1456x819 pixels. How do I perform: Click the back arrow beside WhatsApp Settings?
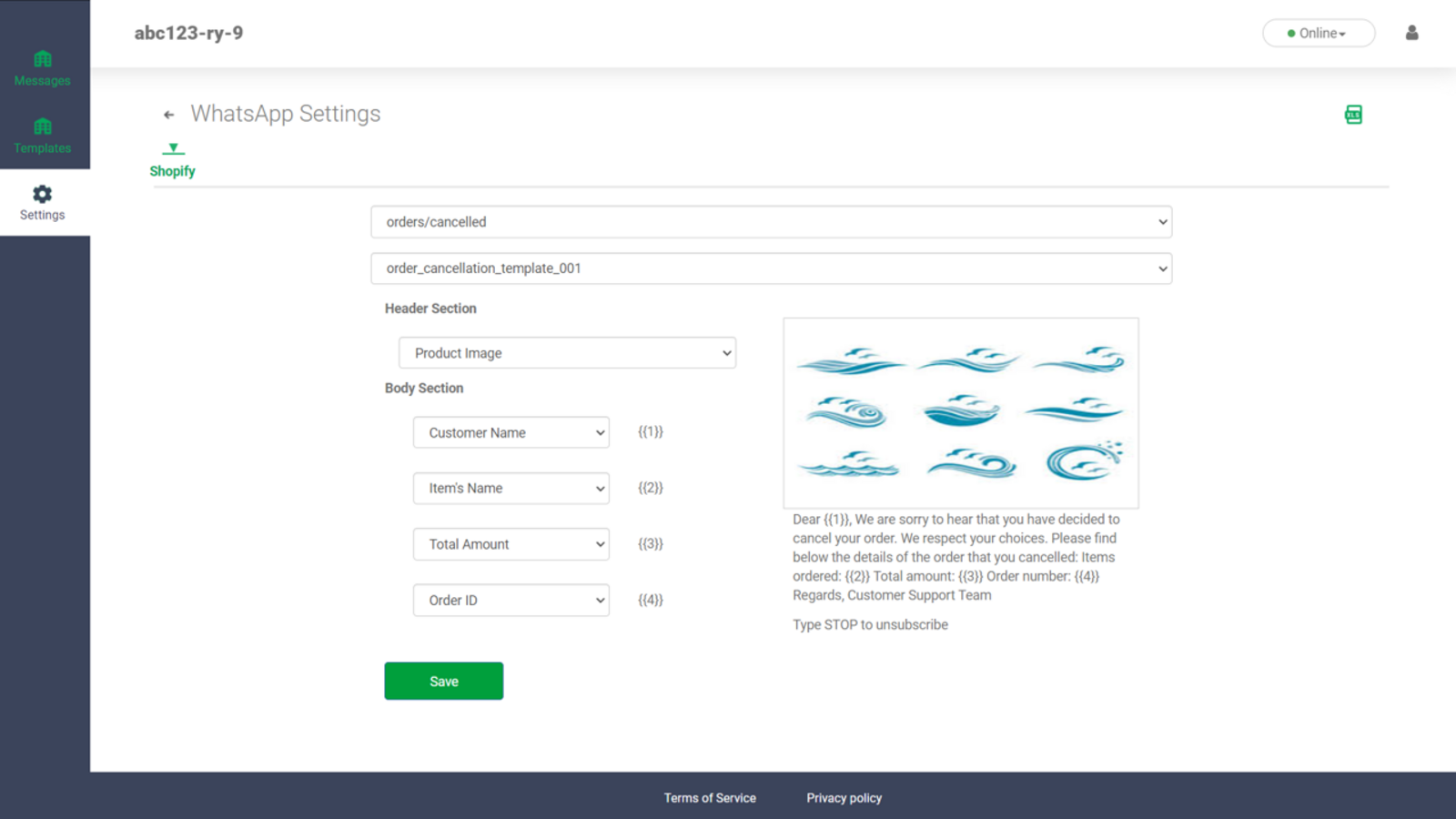pos(168,114)
